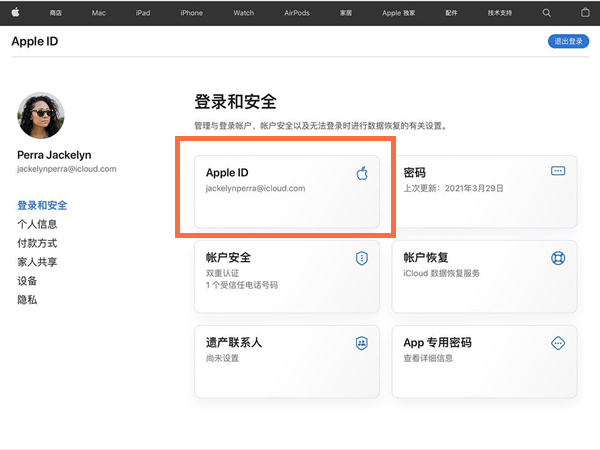
Task: Open the 配件 menu item
Action: click(451, 13)
